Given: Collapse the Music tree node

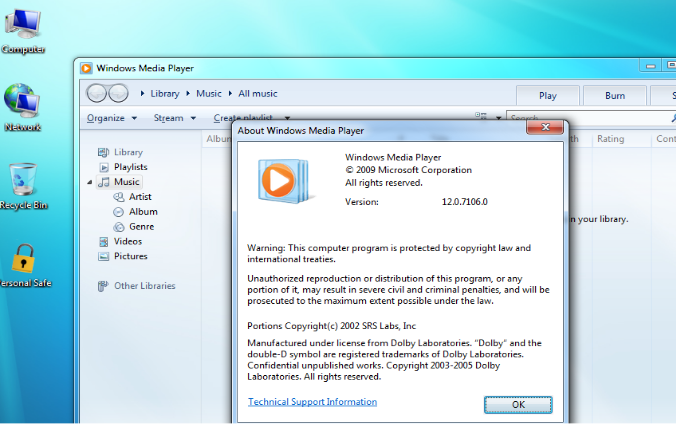Looking at the screenshot, I should 90,182.
